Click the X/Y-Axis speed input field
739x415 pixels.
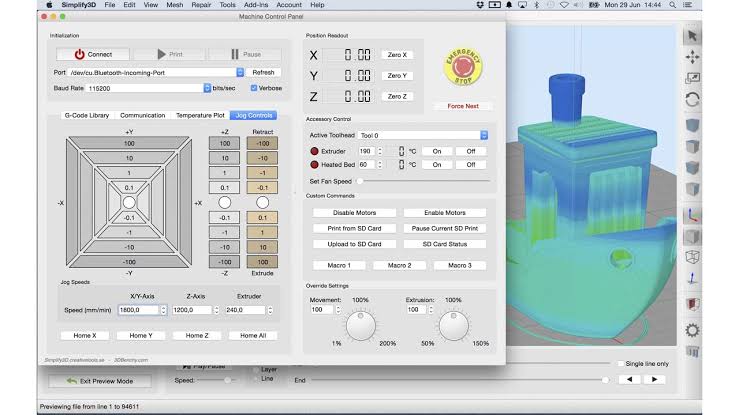coord(139,310)
